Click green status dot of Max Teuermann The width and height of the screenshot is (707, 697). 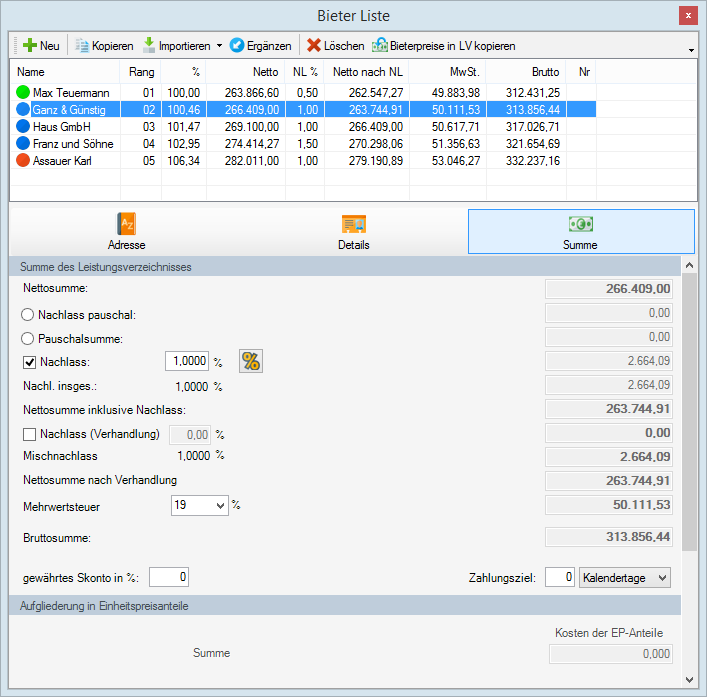point(23,92)
